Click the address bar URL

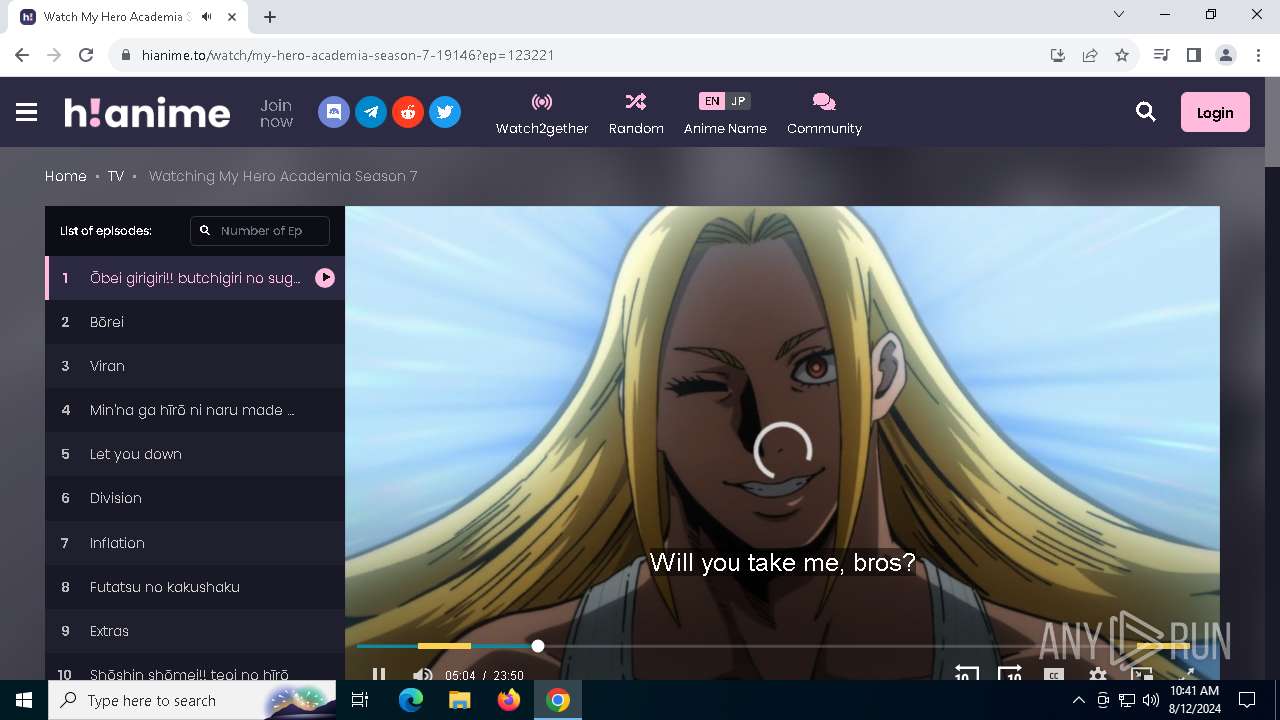(348, 55)
